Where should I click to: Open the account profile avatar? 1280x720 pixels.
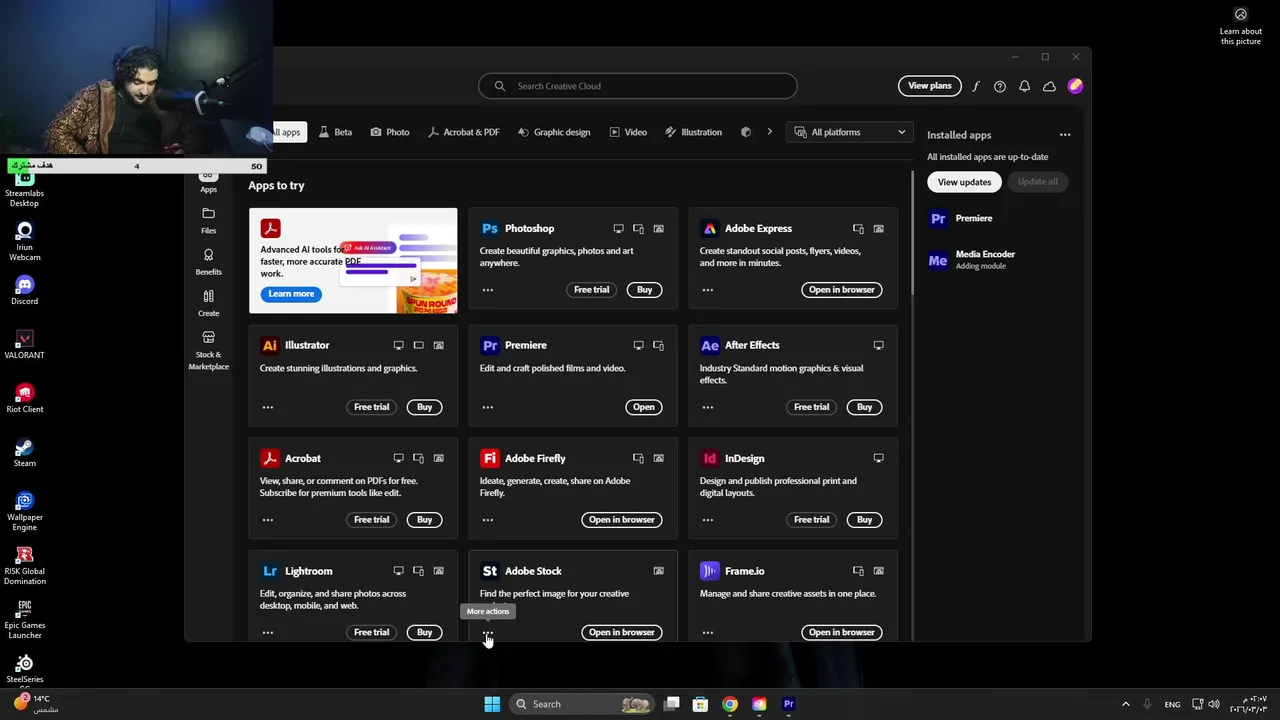click(1075, 86)
